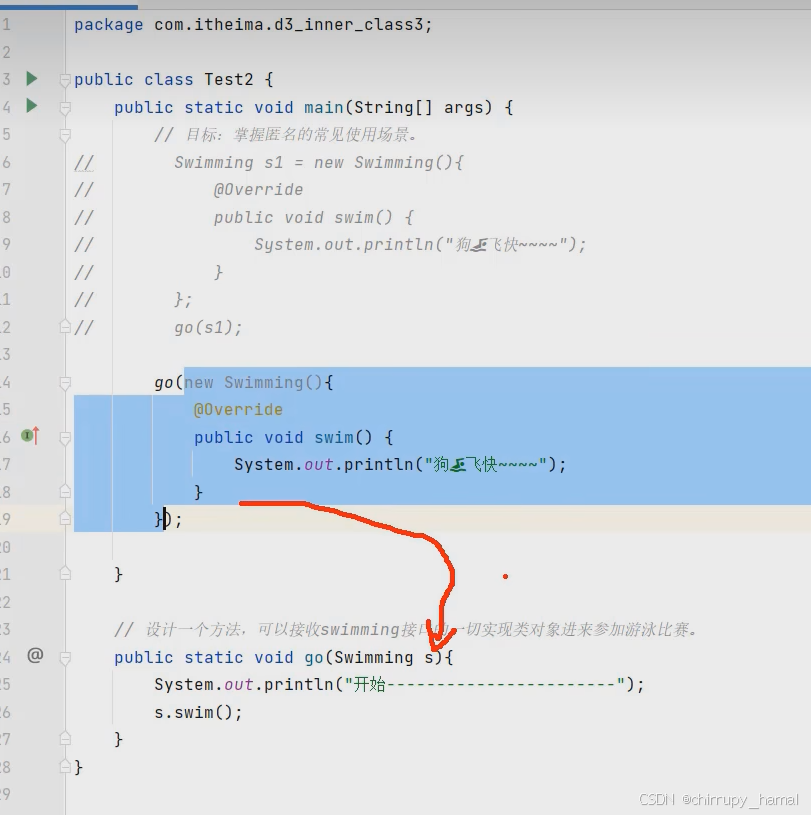This screenshot has height=815, width=811.
Task: Toggle the fold marker at the commented go(s1) line
Action: (x=65, y=326)
